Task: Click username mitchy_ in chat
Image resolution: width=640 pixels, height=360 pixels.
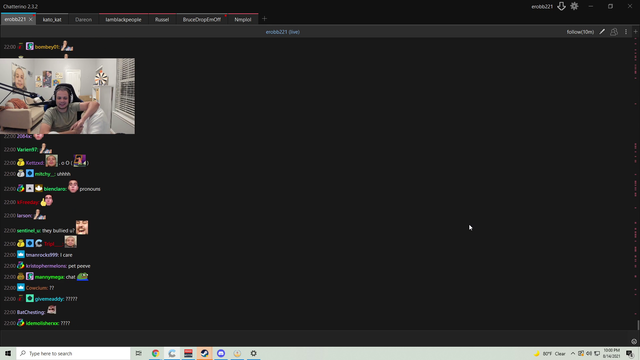Action: (44, 174)
